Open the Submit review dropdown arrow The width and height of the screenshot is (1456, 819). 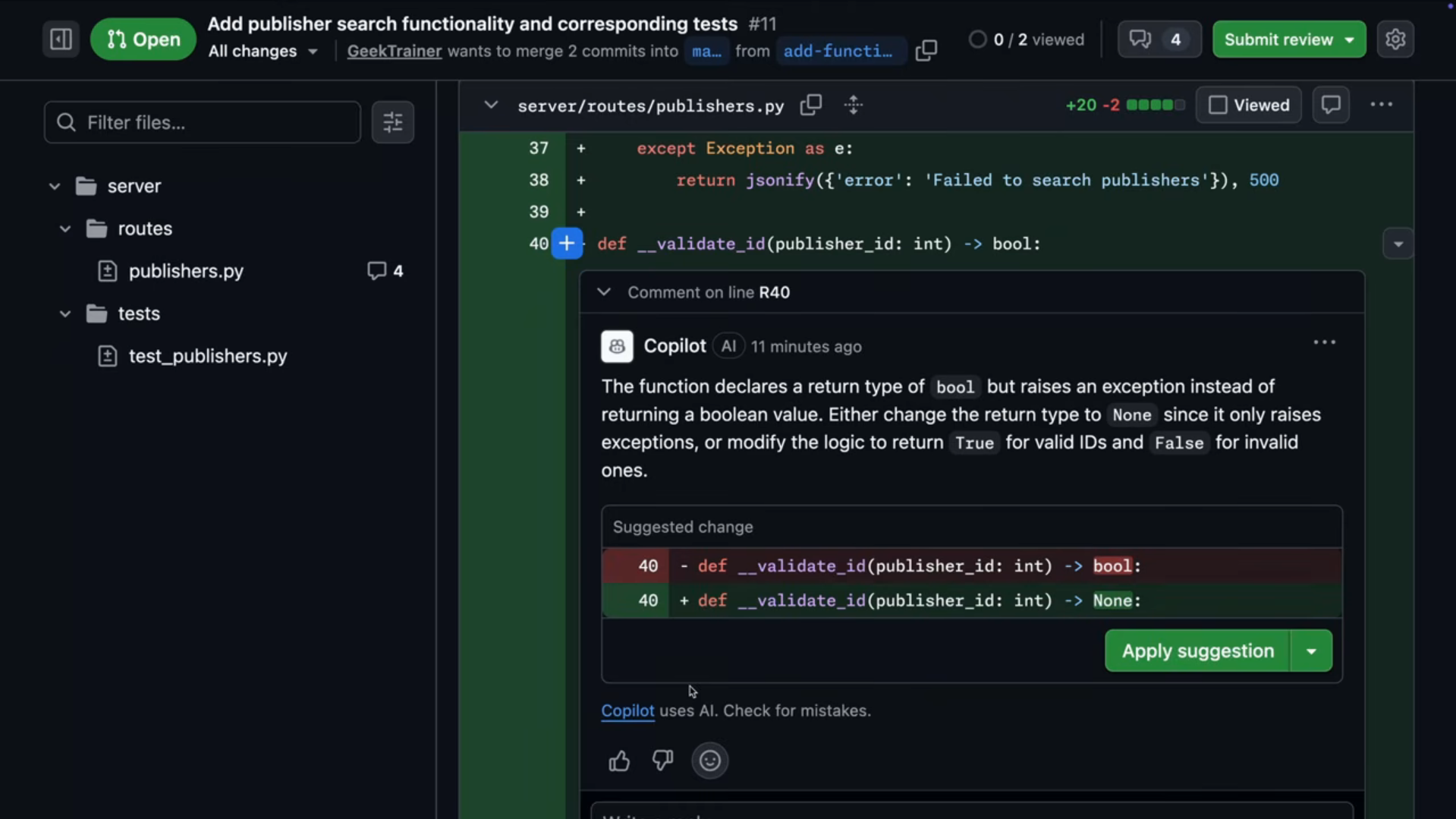point(1351,39)
